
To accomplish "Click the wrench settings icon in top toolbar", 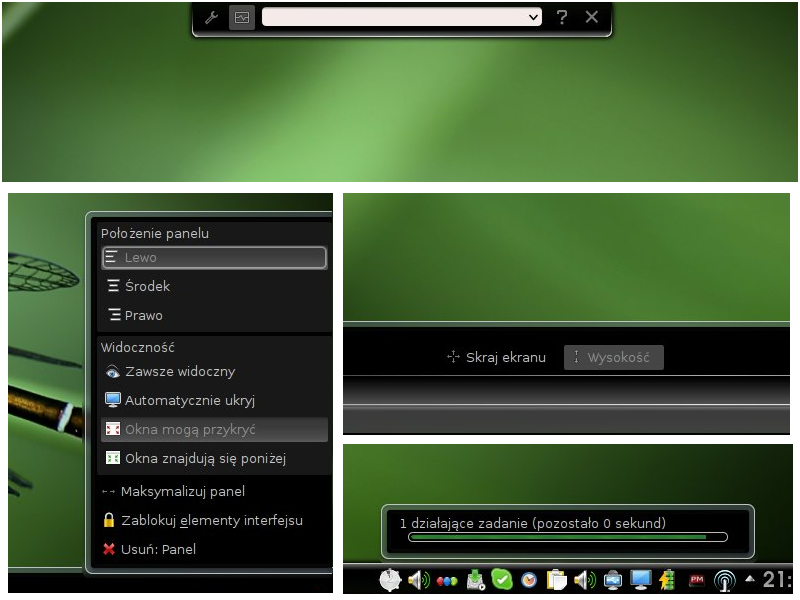I will (212, 18).
